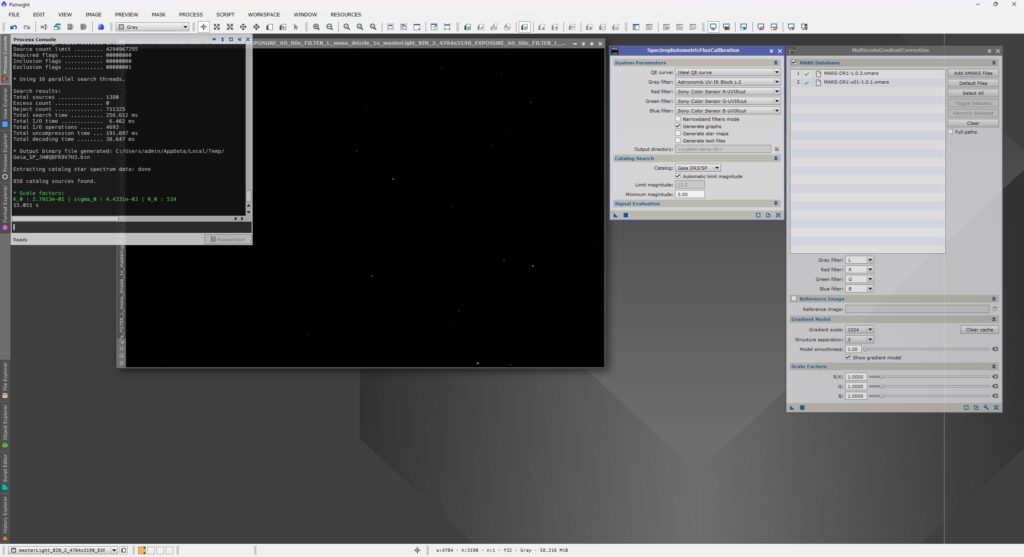Click the Redo arrow in the toolbar
Image resolution: width=1024 pixels, height=557 pixels.
coord(27,27)
